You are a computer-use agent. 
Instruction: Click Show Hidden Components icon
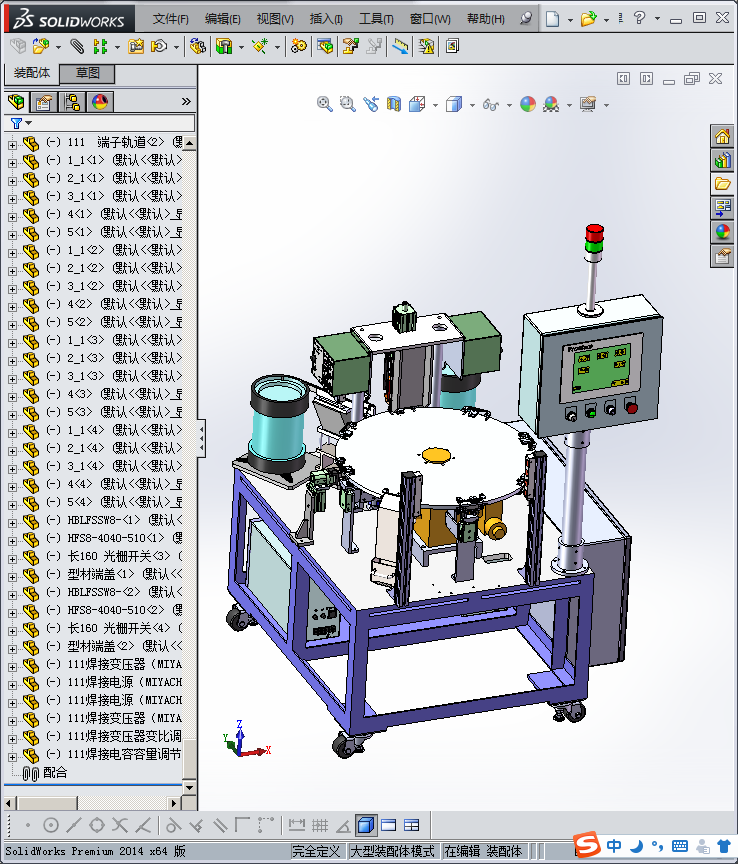[x=197, y=46]
